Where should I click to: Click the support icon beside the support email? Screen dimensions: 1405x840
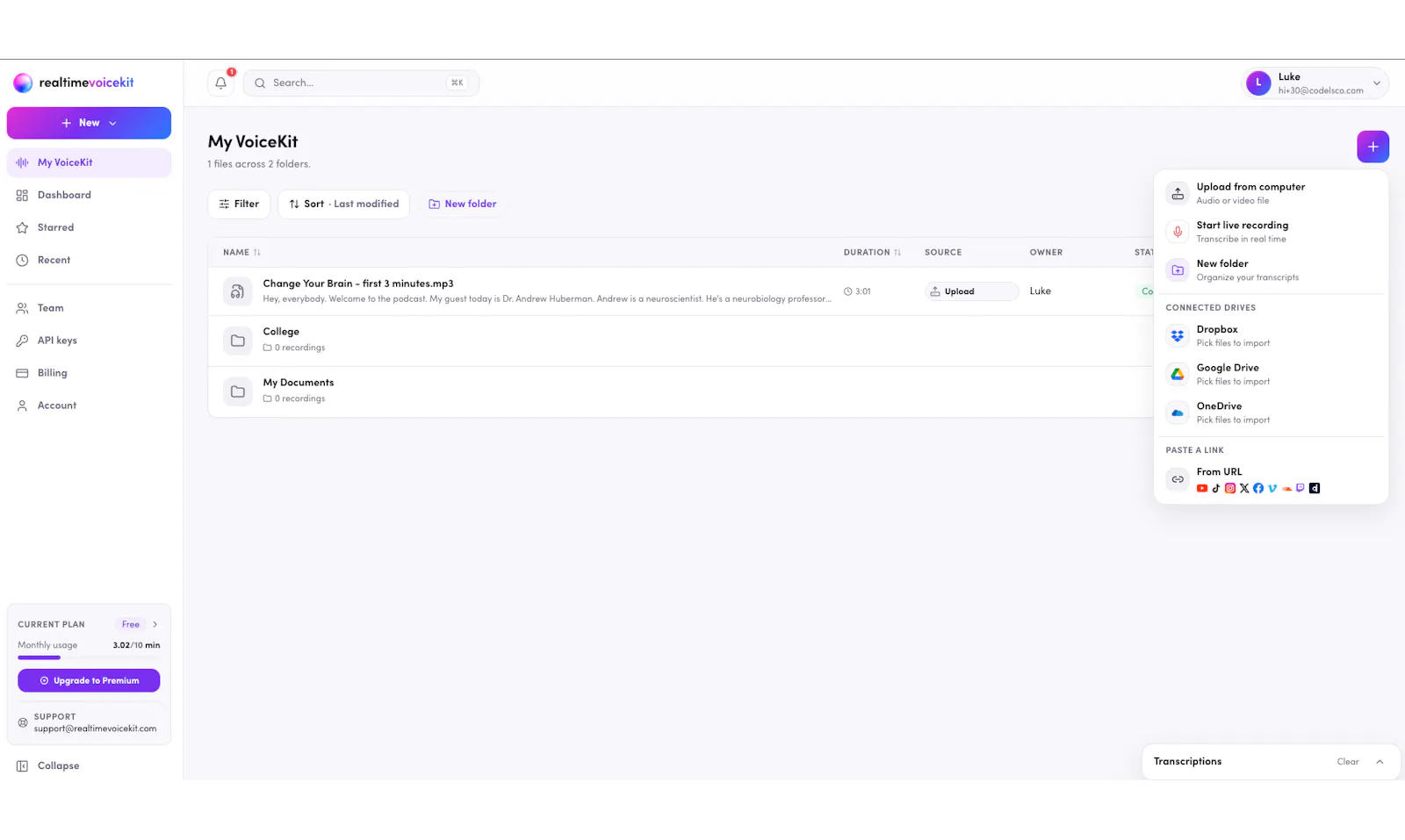(x=23, y=722)
